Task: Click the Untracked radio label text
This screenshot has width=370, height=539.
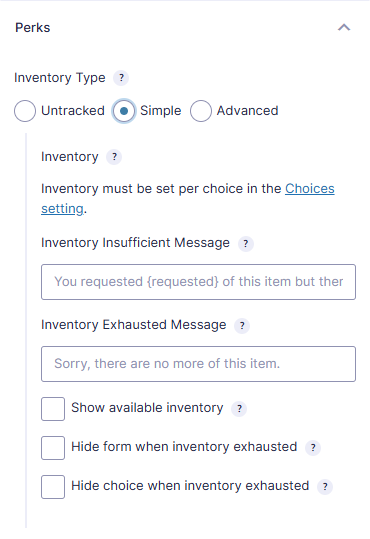Action: pos(73,111)
